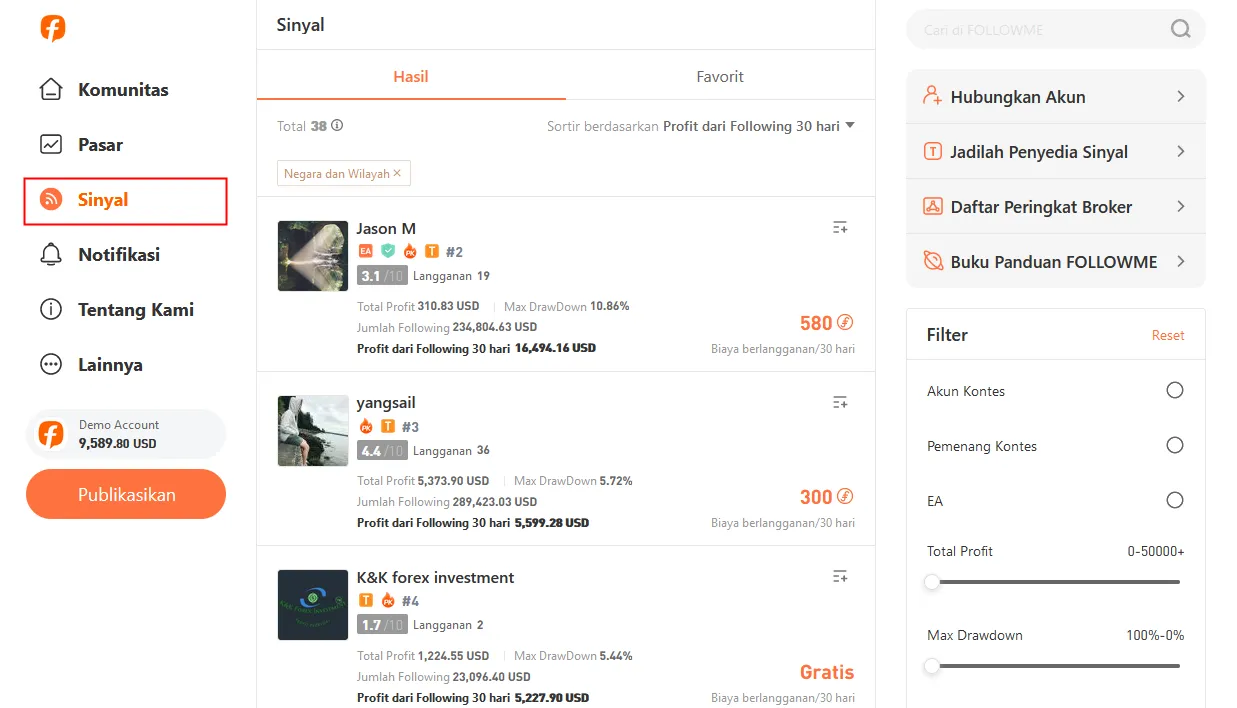Click the Demo Account balance chip
The width and height of the screenshot is (1237, 708).
tap(126, 434)
